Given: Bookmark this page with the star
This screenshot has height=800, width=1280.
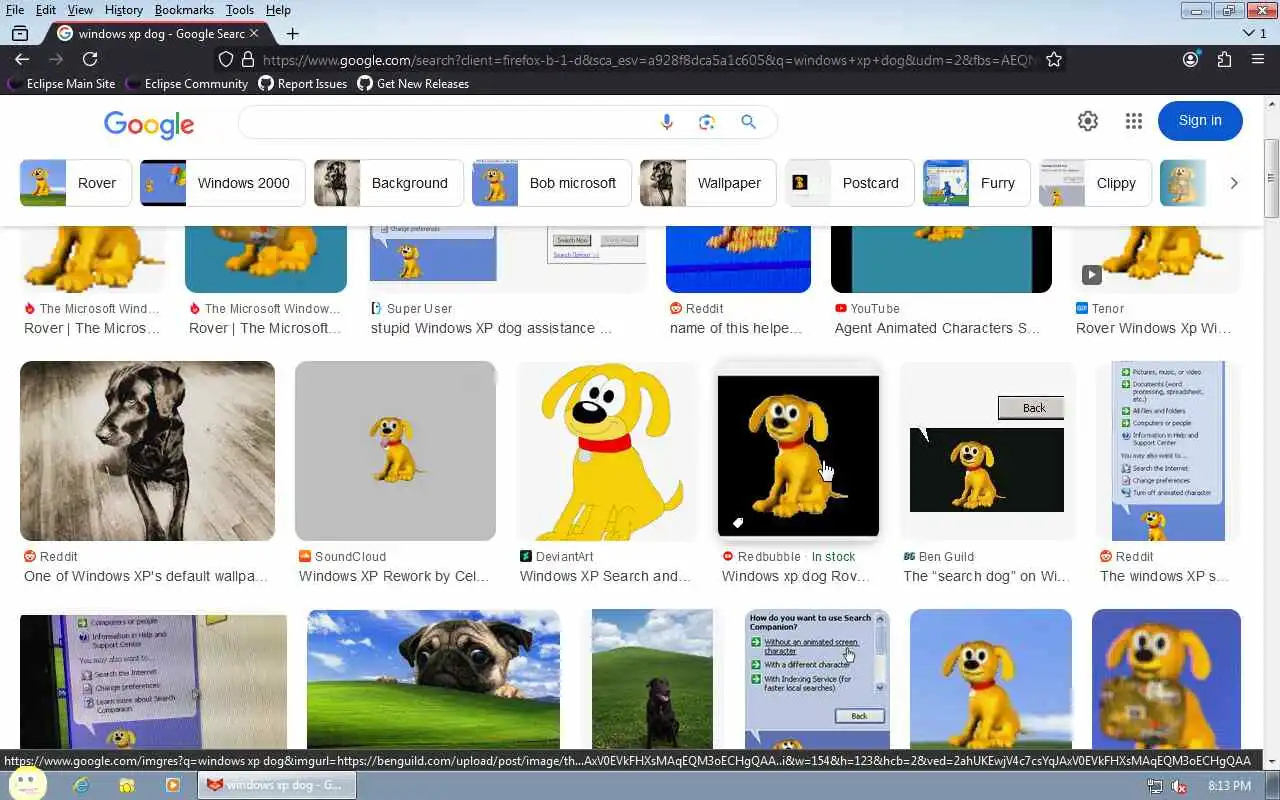Looking at the screenshot, I should 1054,59.
